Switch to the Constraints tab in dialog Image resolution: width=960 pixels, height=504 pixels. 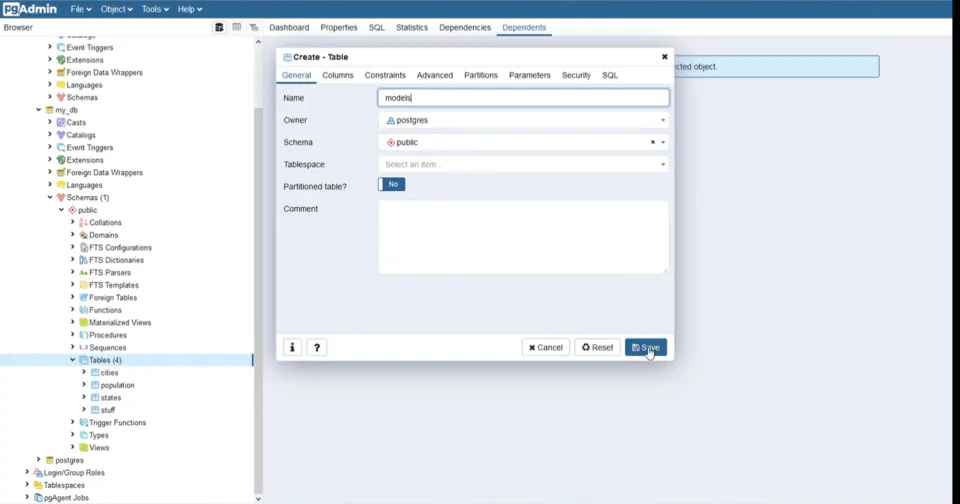385,75
